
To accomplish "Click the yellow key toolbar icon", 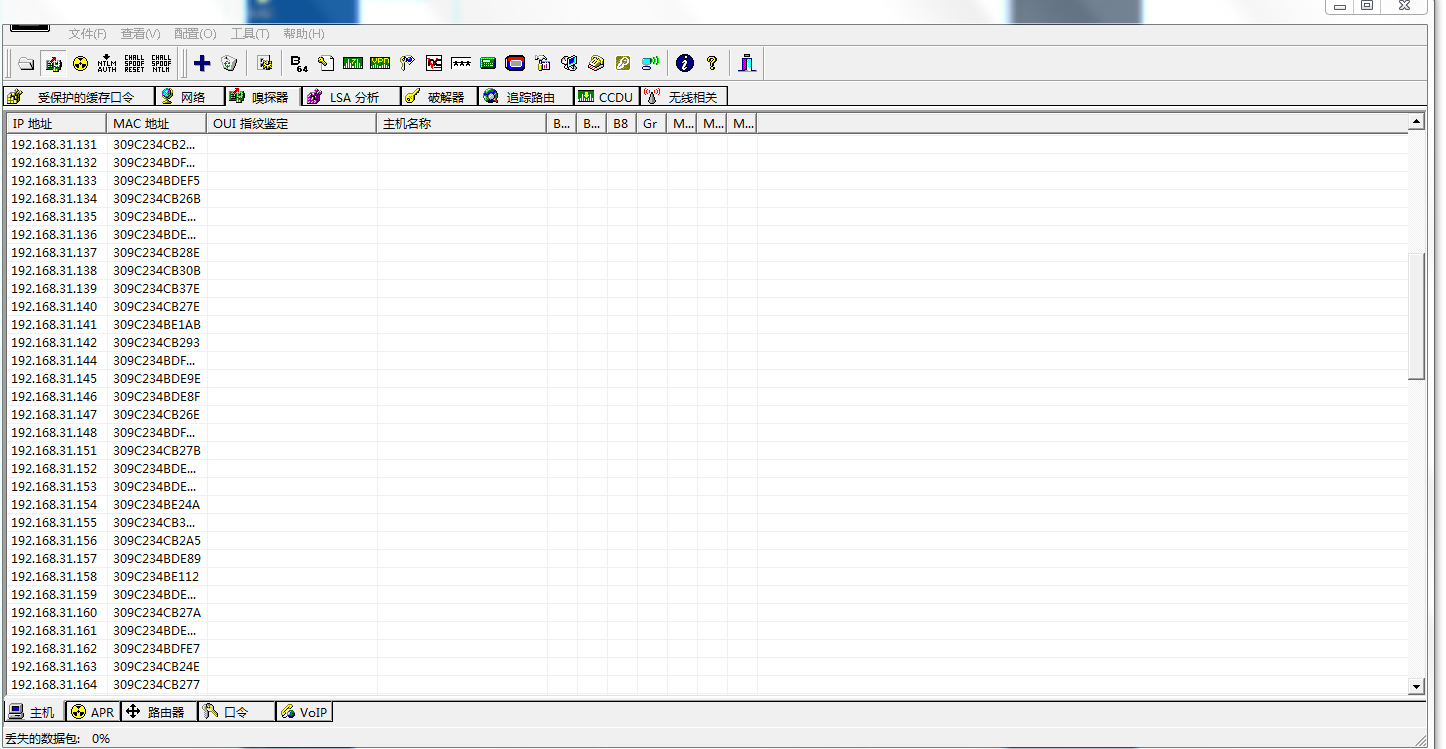I will (623, 63).
